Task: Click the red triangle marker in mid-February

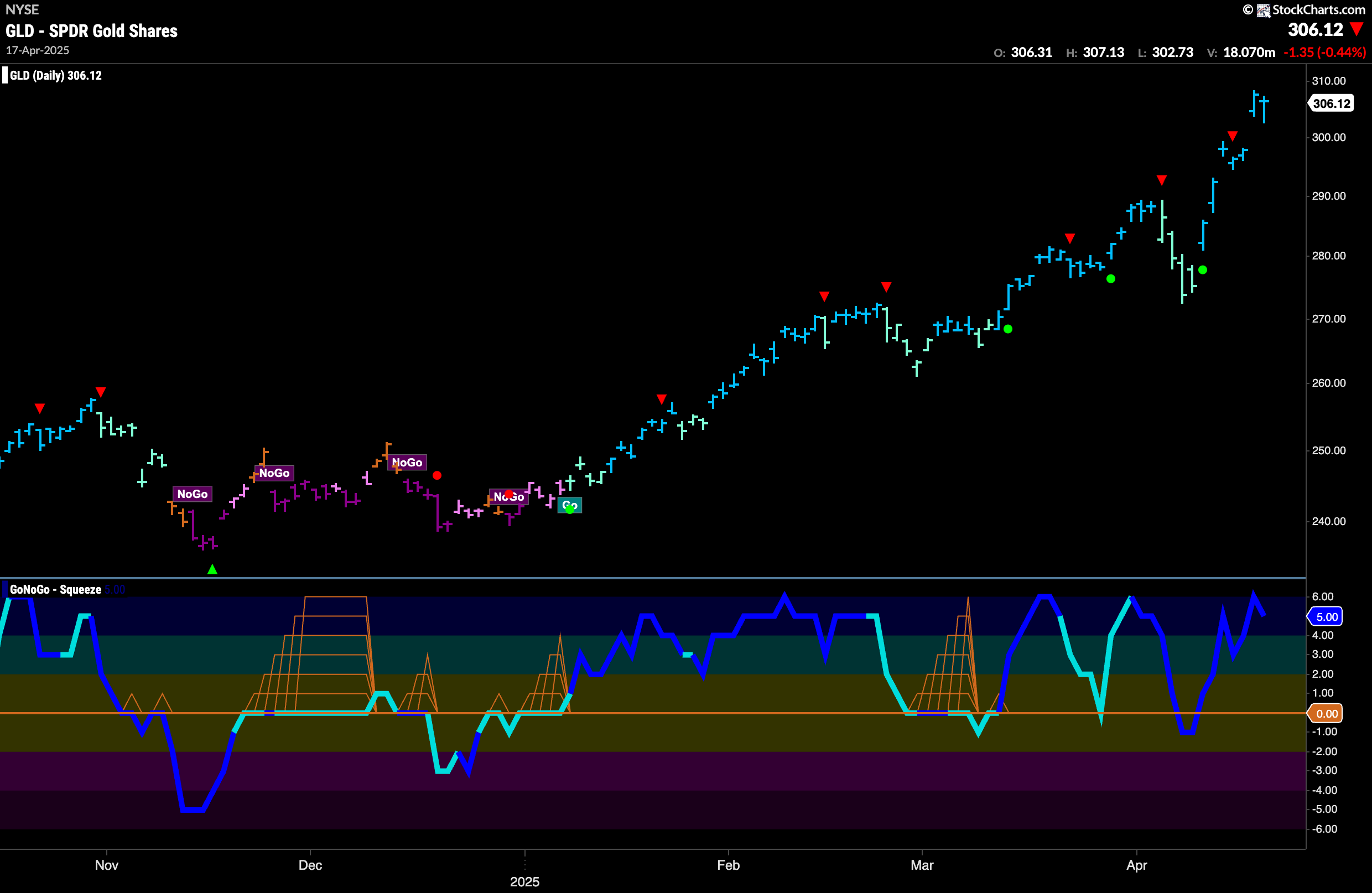Action: pyautogui.click(x=824, y=297)
